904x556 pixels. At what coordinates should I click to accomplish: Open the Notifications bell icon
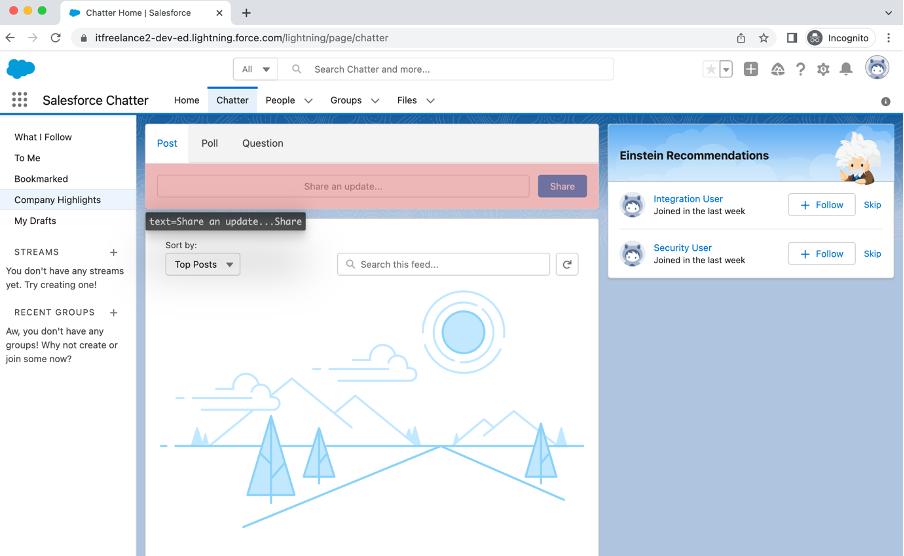pyautogui.click(x=846, y=69)
